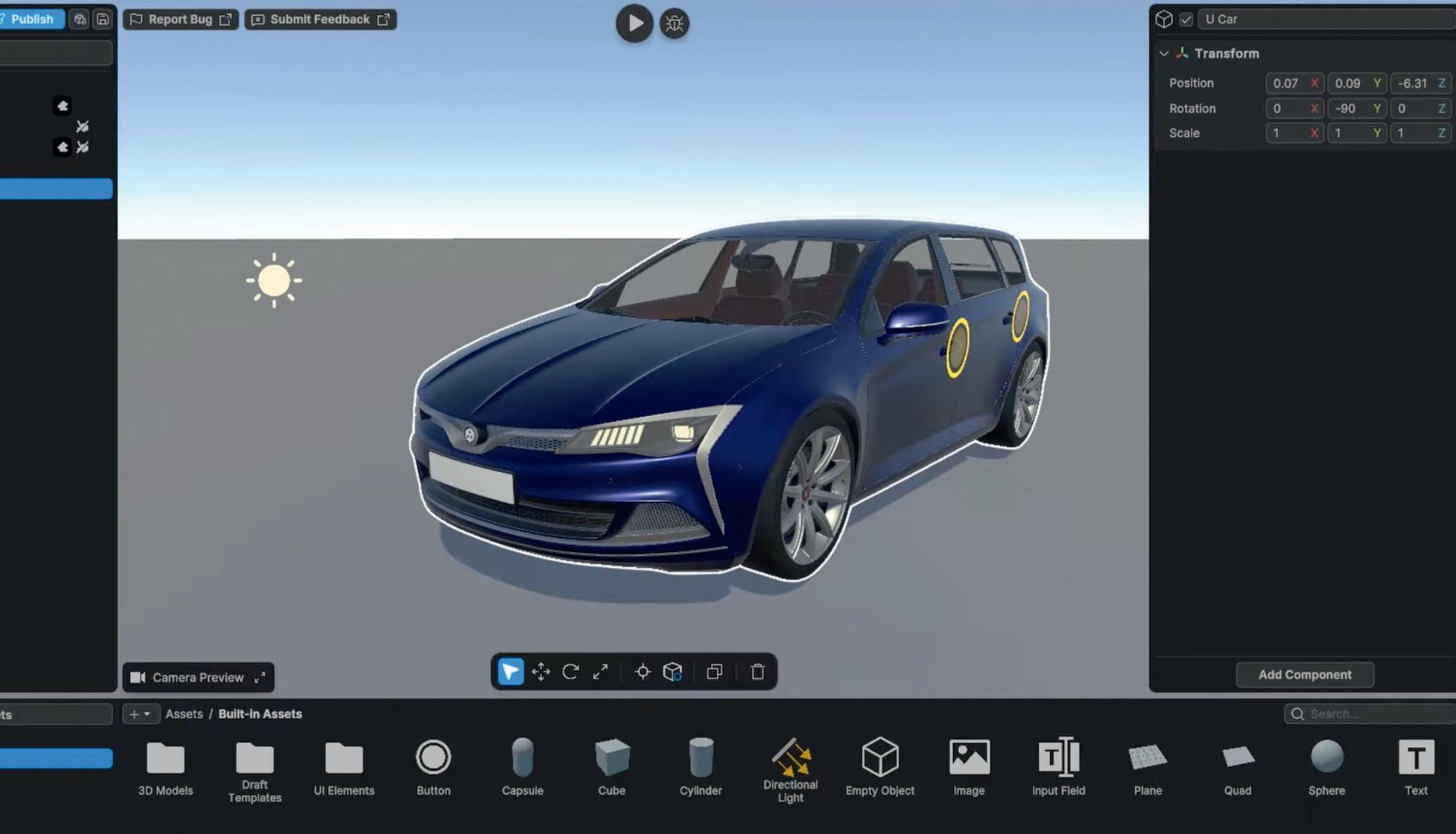The image size is (1456, 834).
Task: Open the 3D Models folder
Action: pyautogui.click(x=166, y=766)
